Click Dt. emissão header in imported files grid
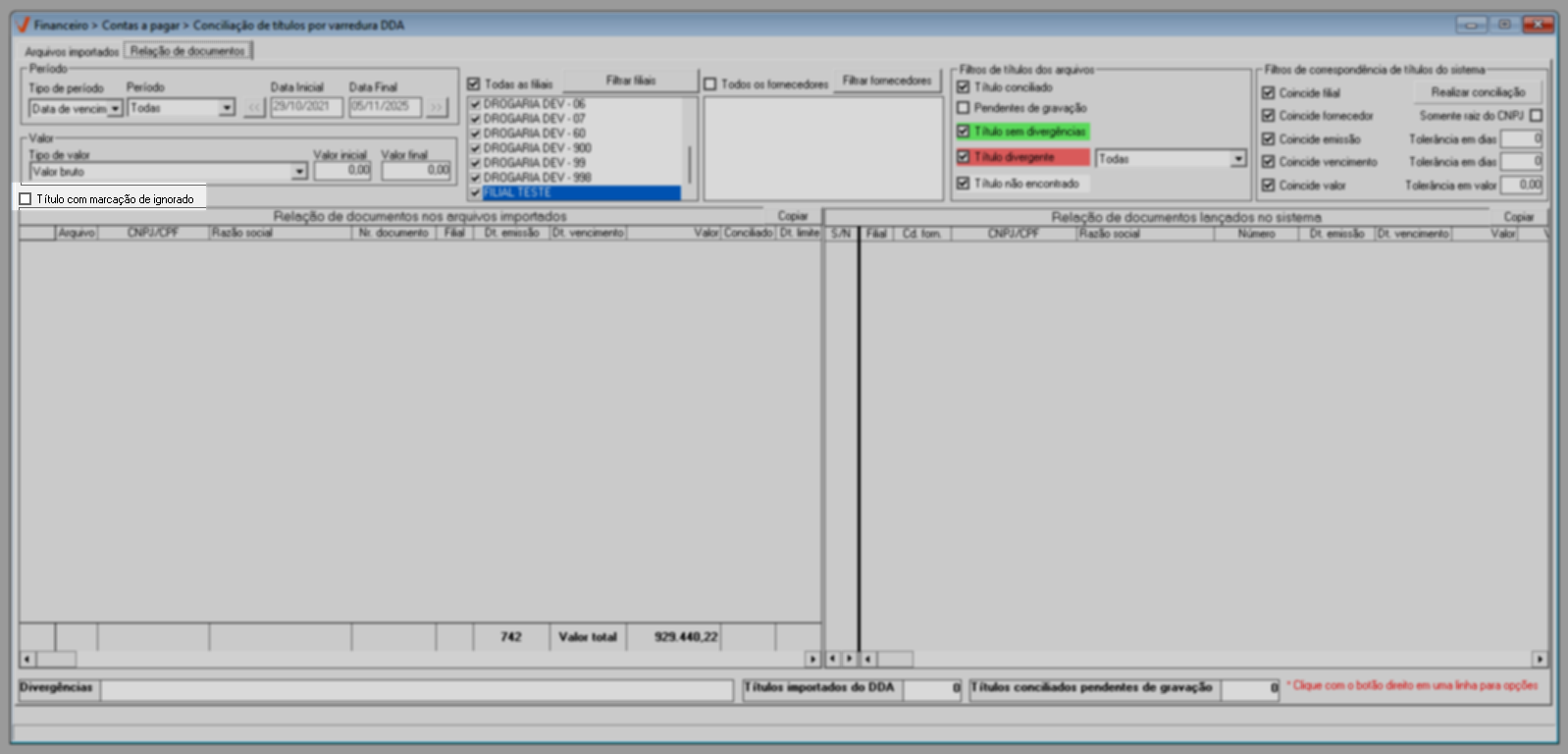Screen dimensions: 1568x754 point(511,234)
